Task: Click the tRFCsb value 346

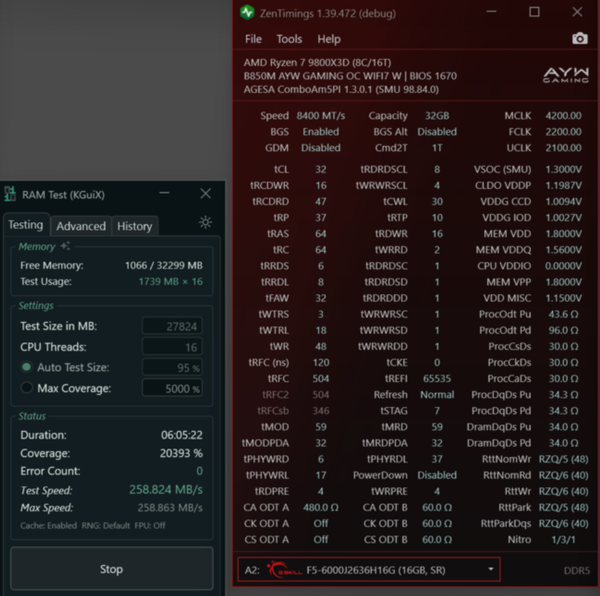Action: pos(321,410)
